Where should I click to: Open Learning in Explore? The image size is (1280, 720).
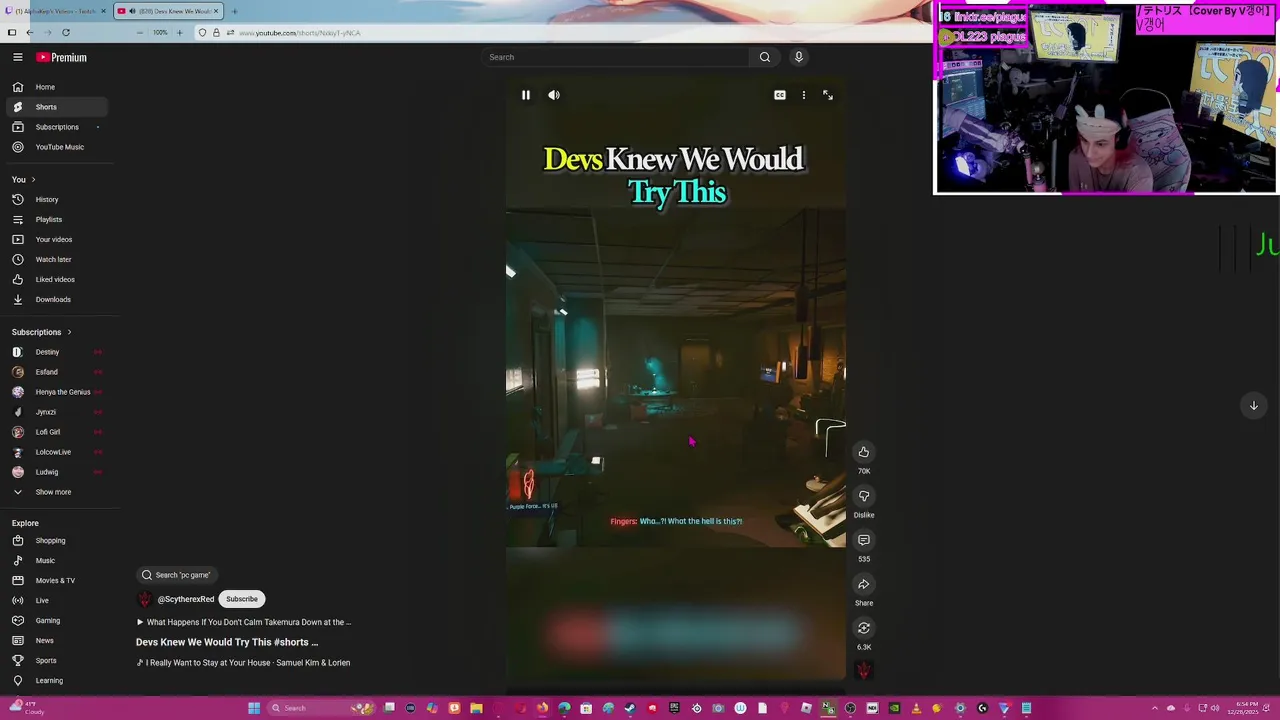point(59,681)
